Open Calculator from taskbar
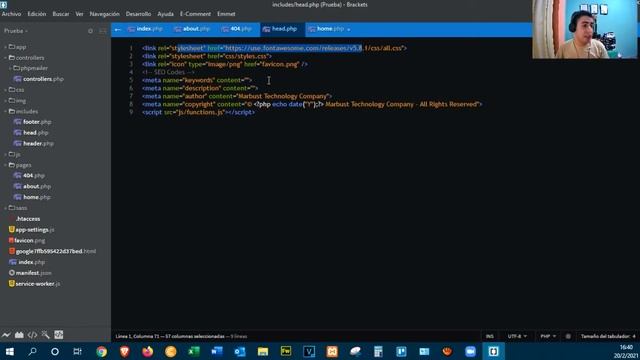640x360 pixels. [378, 351]
